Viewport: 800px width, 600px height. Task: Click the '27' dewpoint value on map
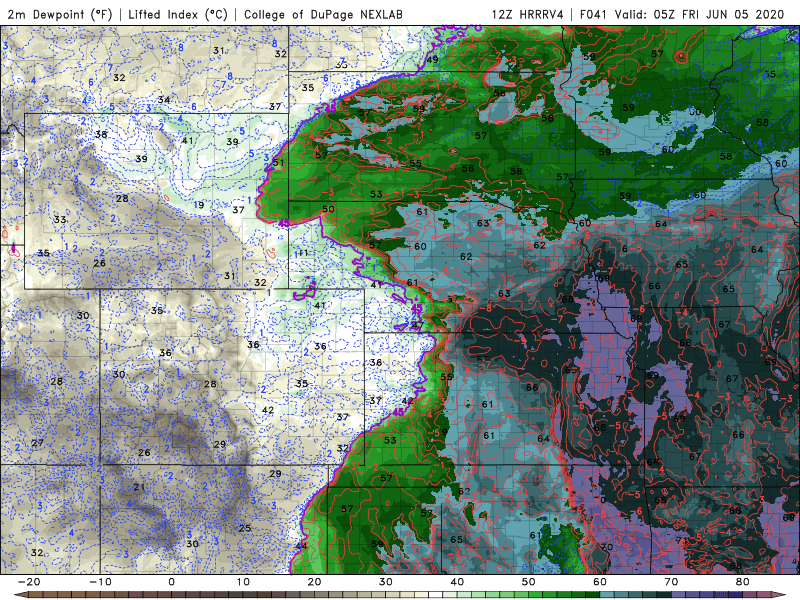[37, 443]
